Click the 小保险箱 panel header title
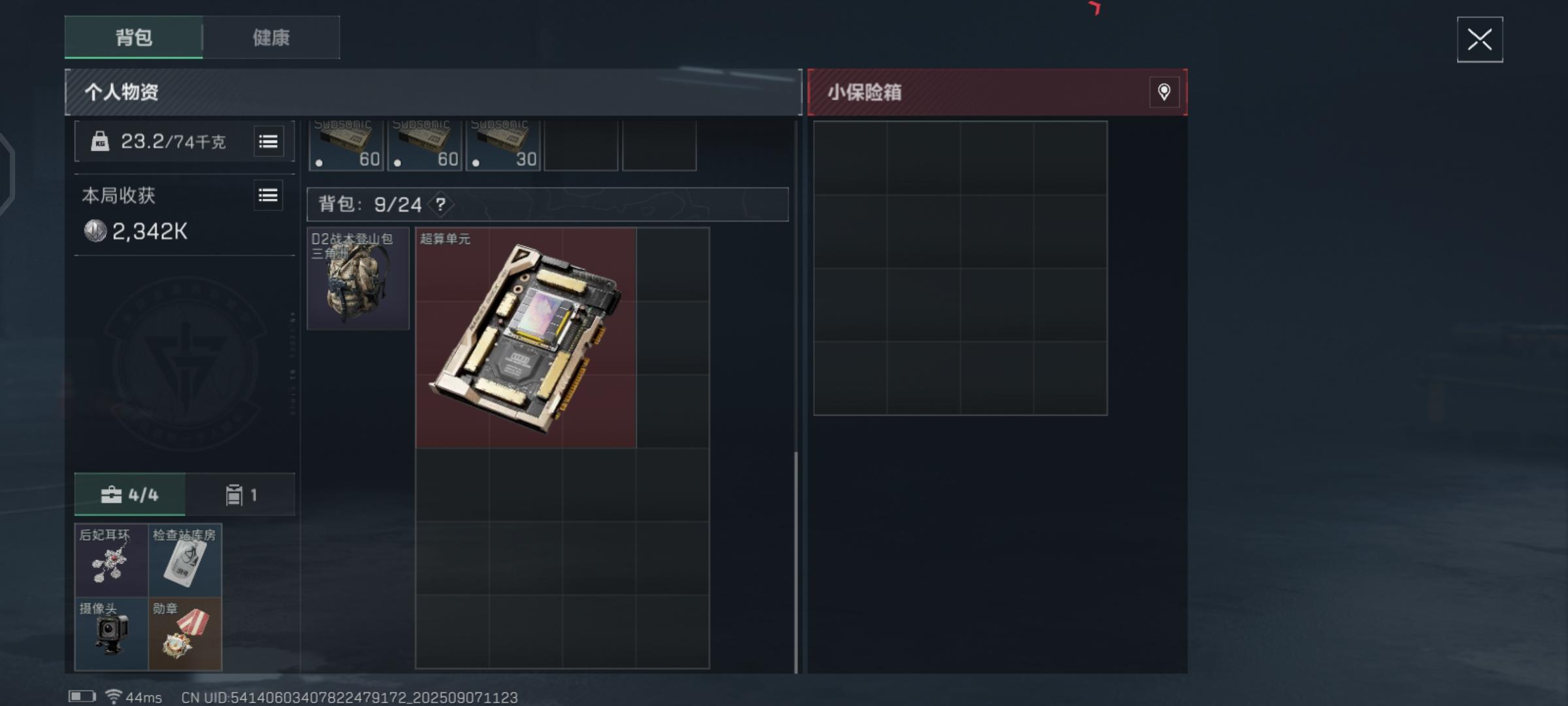The width and height of the screenshot is (1568, 706). click(x=864, y=92)
